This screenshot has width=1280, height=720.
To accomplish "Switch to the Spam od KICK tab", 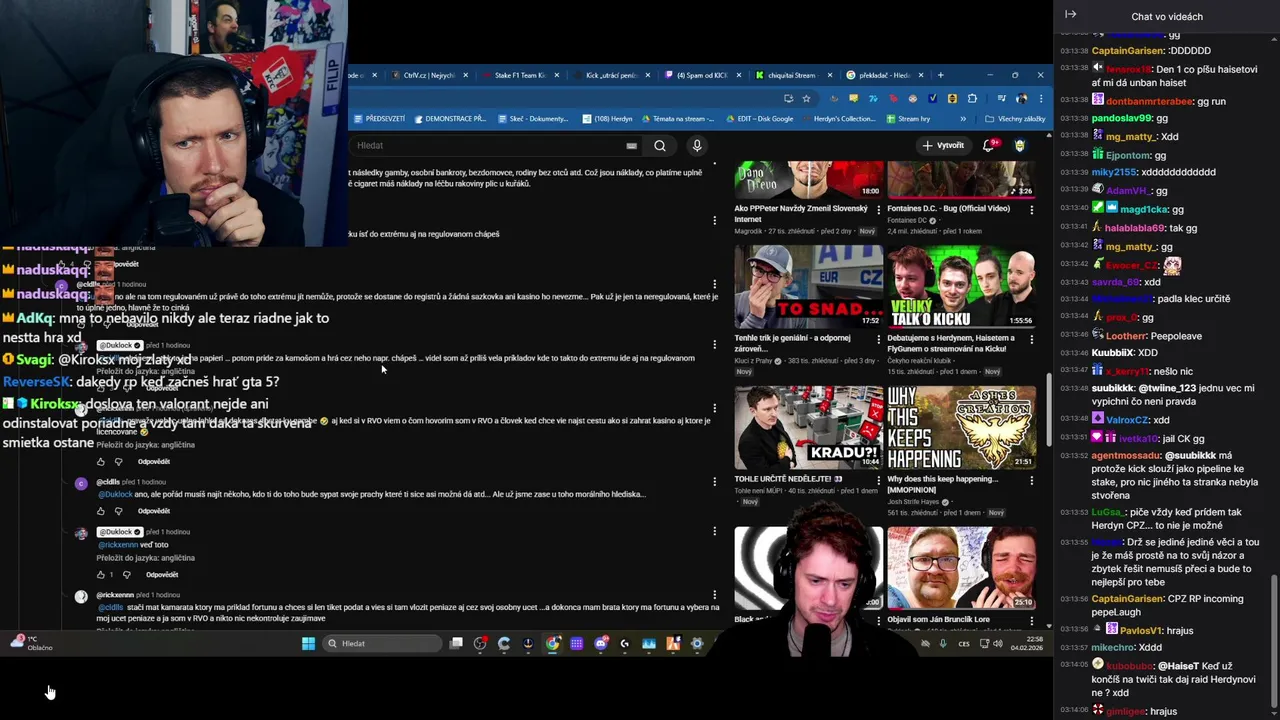I will [x=702, y=75].
